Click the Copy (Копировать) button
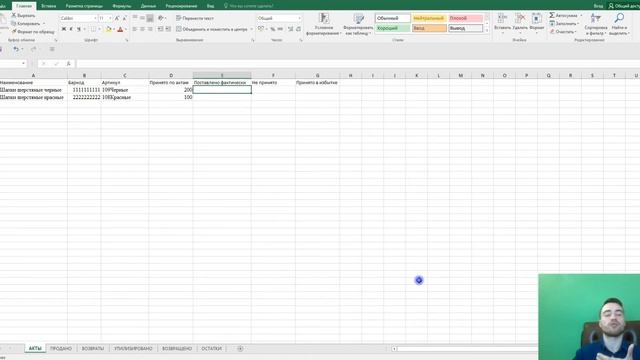This screenshot has height=360, width=640. coord(26,24)
